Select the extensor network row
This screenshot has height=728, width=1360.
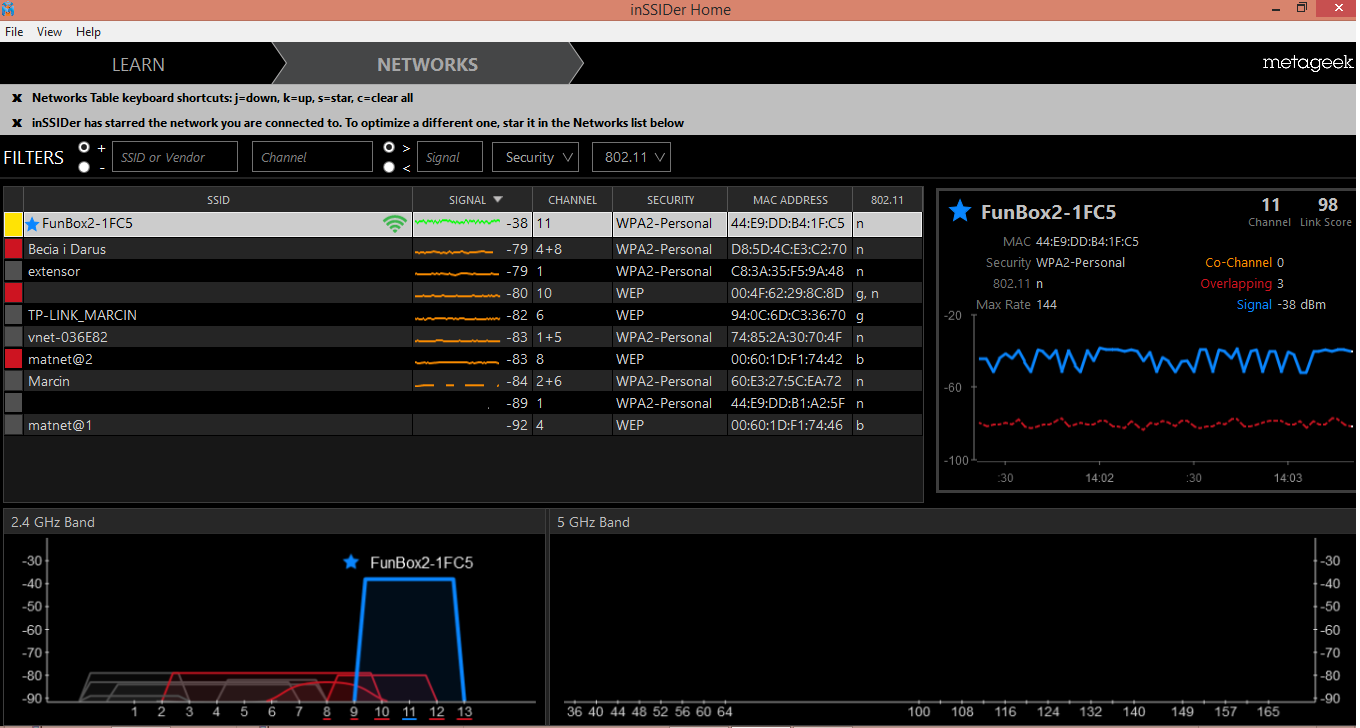[463, 271]
